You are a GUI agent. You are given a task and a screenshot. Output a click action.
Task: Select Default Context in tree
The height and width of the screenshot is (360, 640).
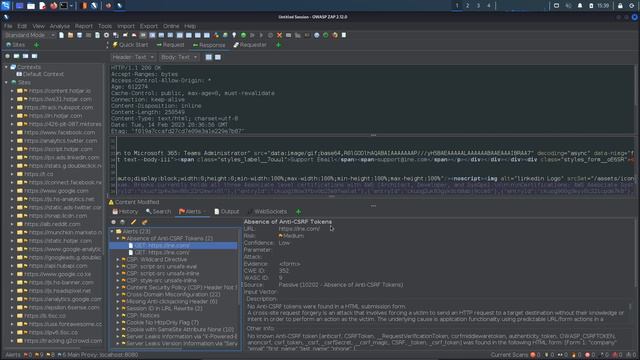[43, 74]
